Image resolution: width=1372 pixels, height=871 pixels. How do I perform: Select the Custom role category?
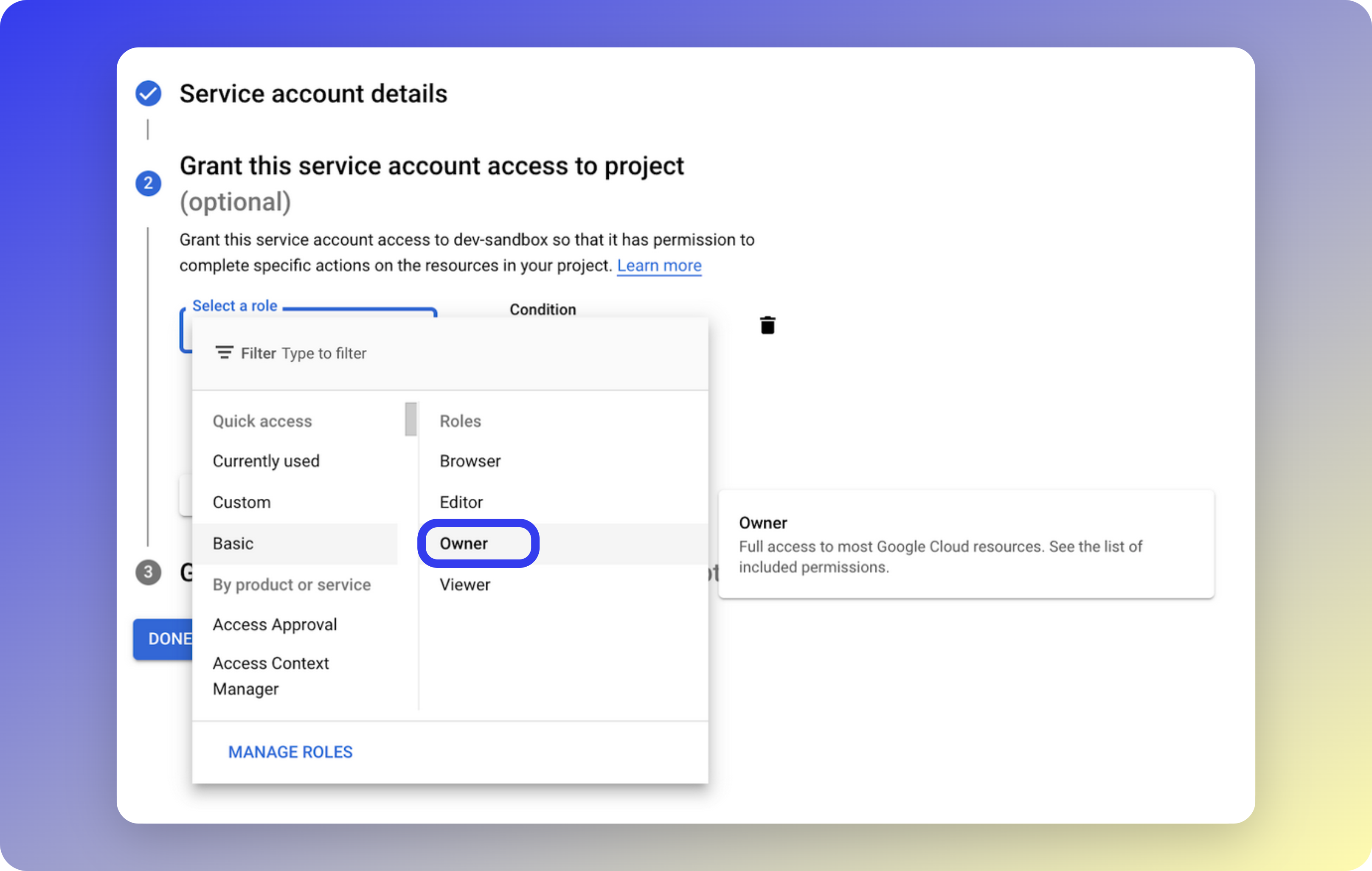242,503
